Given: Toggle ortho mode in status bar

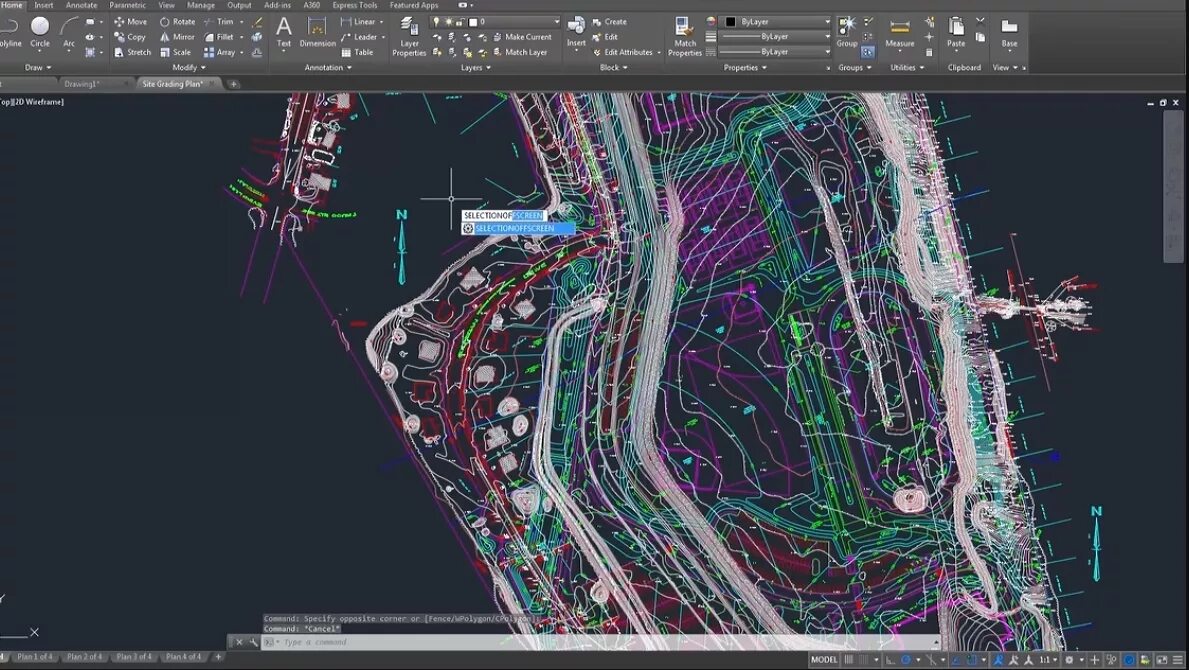Looking at the screenshot, I should pyautogui.click(x=891, y=659).
